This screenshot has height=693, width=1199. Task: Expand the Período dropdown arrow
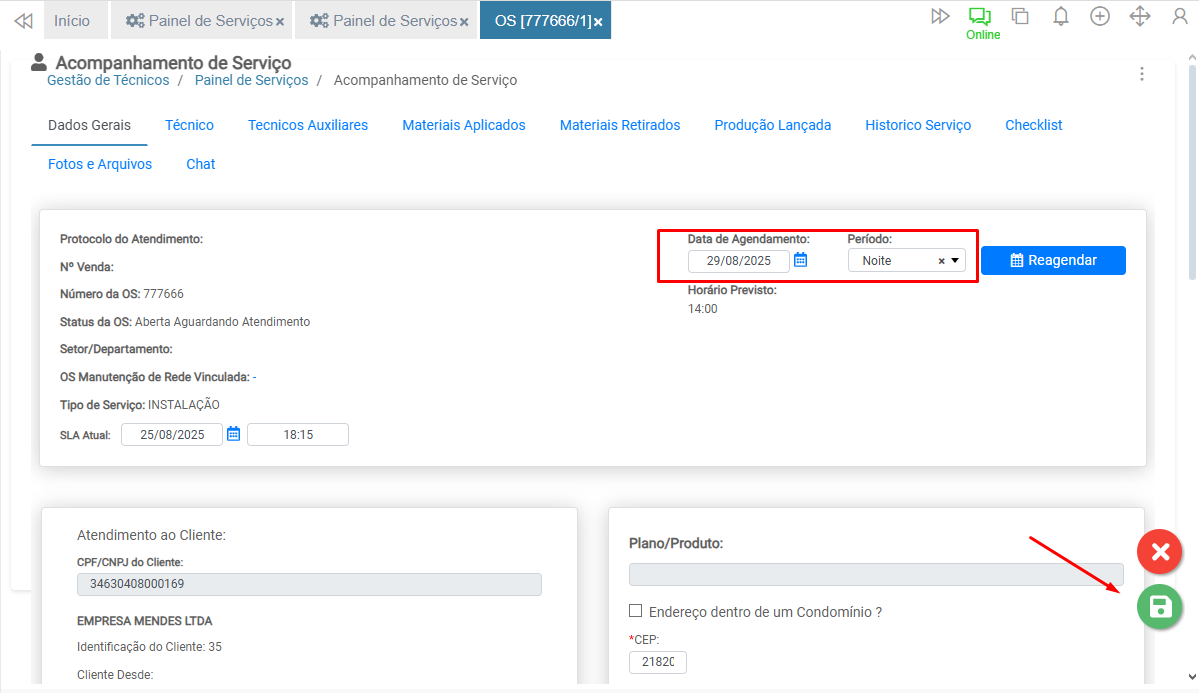coord(955,260)
